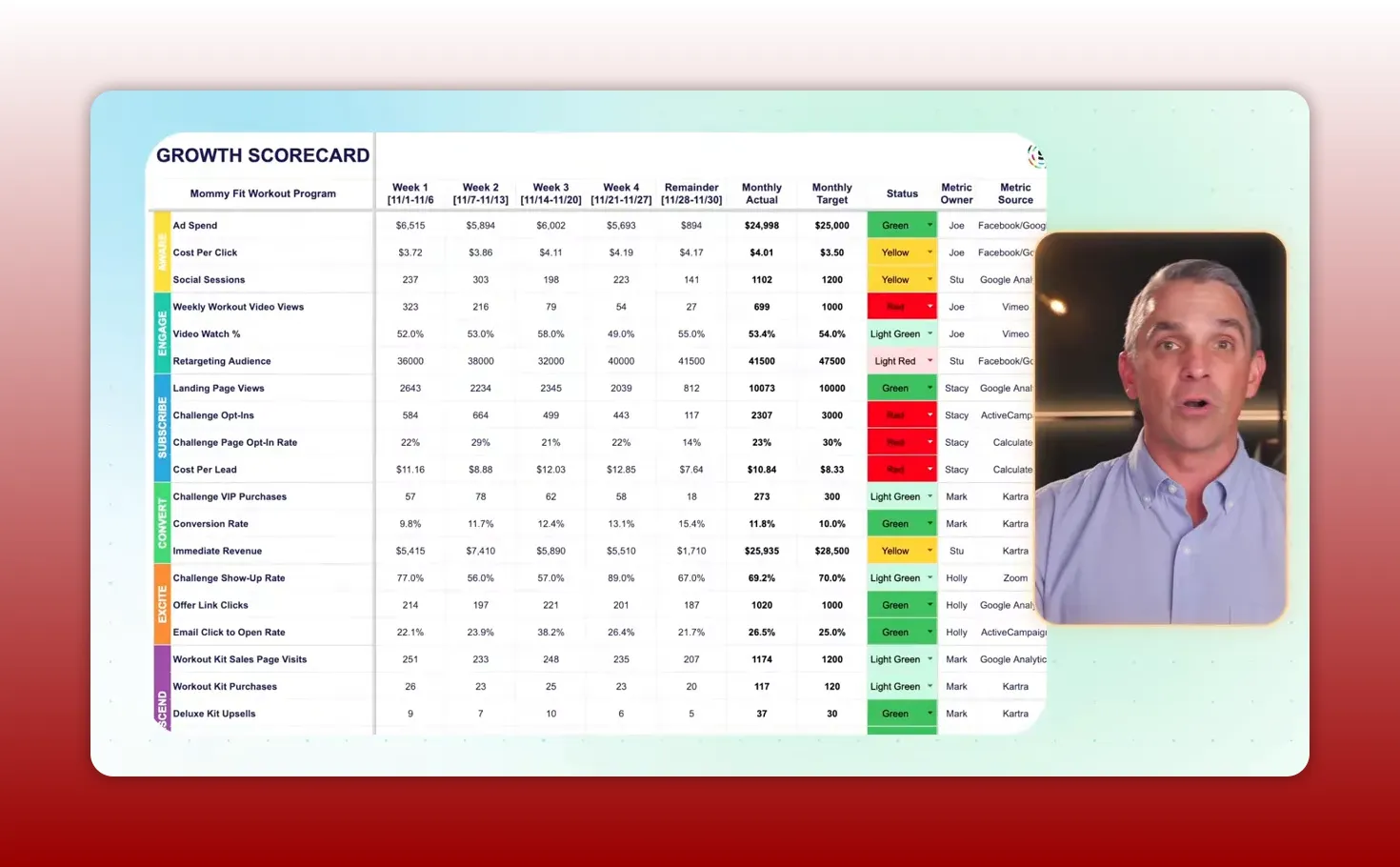Click the red status swatch for Weekly Workout Video Views
This screenshot has width=1400, height=867.
(895, 306)
